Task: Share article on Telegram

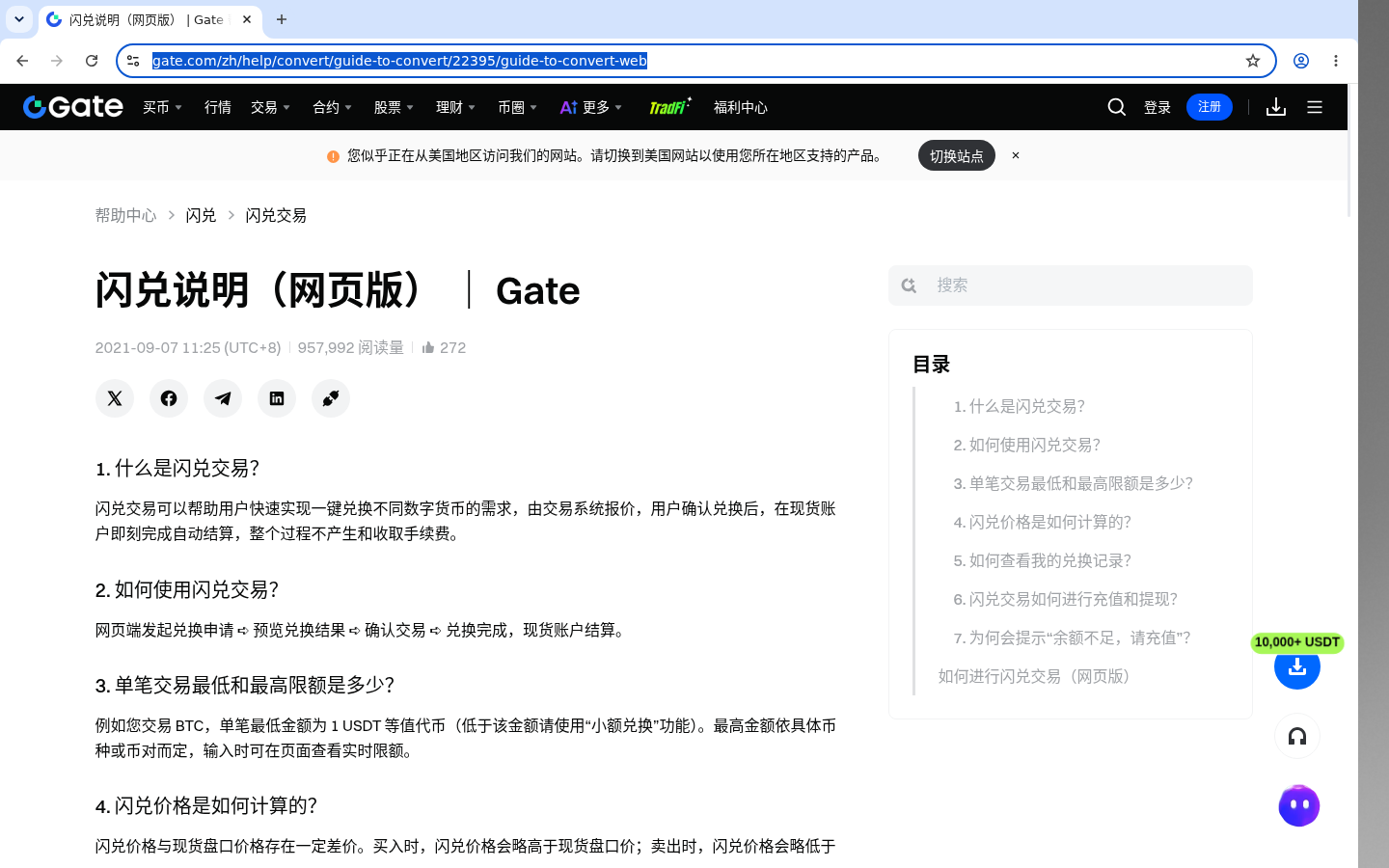Action: (223, 398)
